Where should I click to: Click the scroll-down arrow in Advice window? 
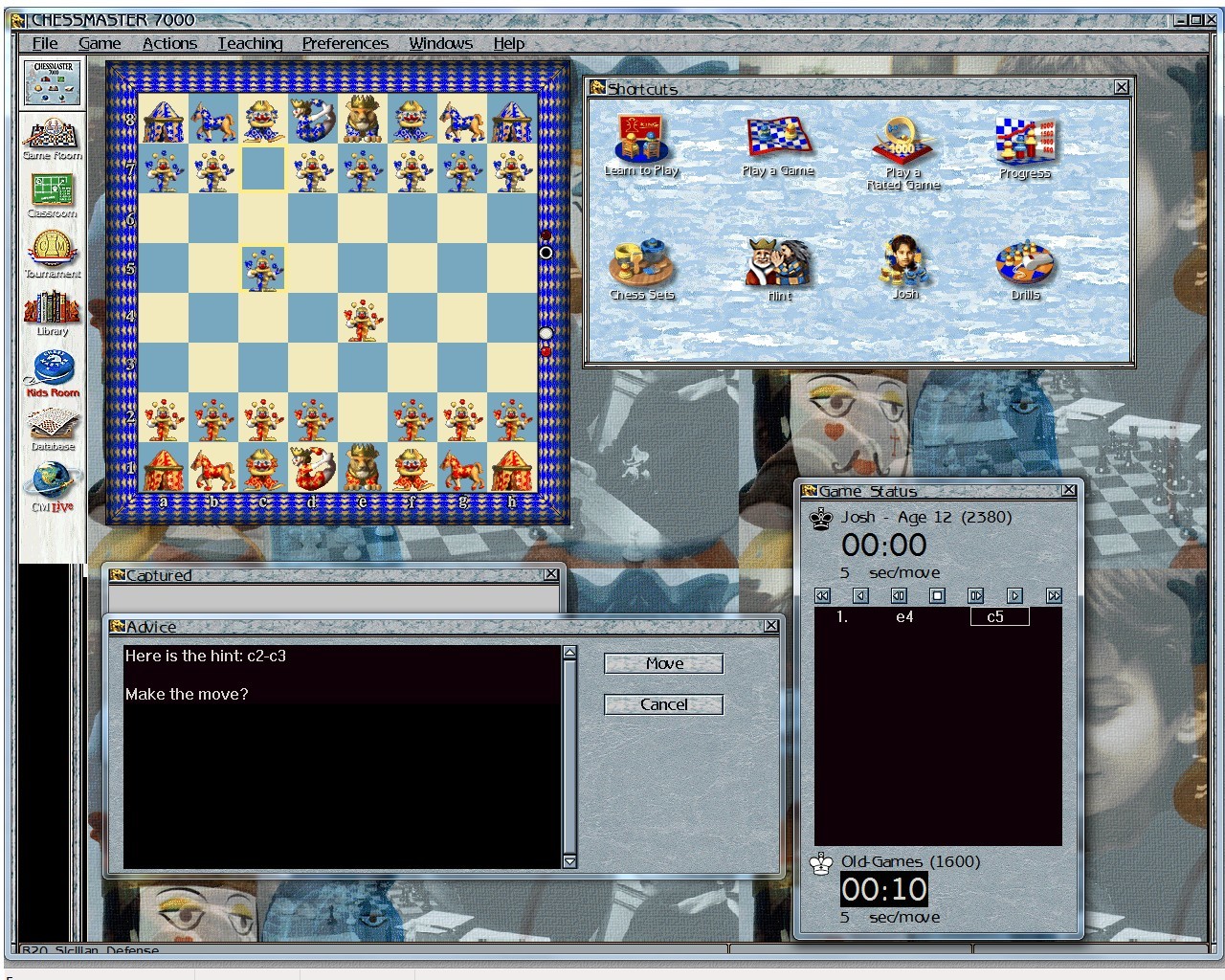pos(569,861)
